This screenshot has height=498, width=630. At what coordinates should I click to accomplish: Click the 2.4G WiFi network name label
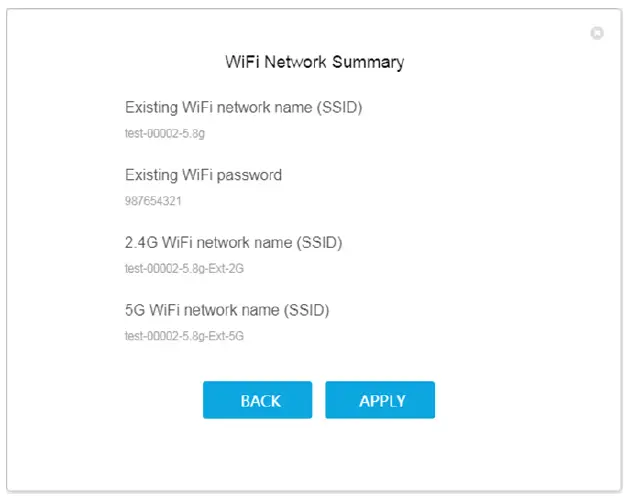click(x=234, y=242)
